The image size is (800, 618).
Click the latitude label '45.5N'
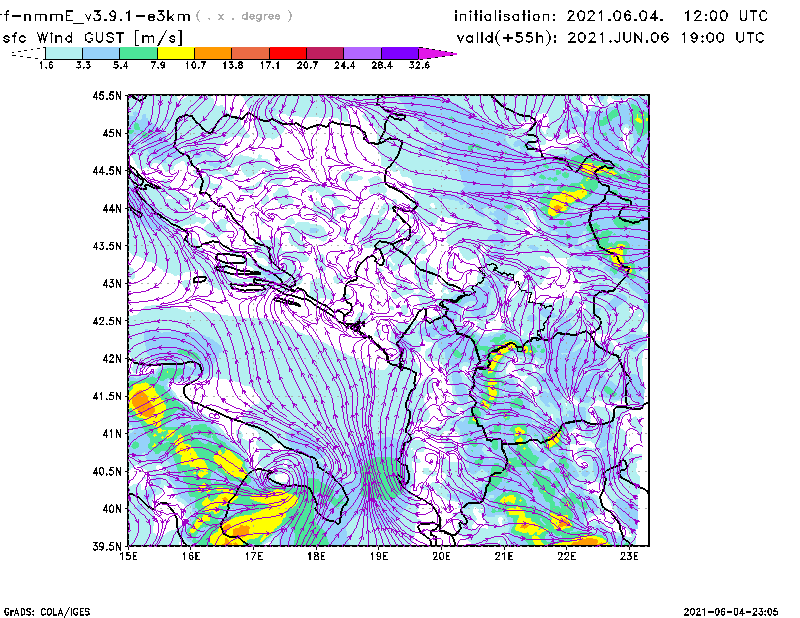107,95
